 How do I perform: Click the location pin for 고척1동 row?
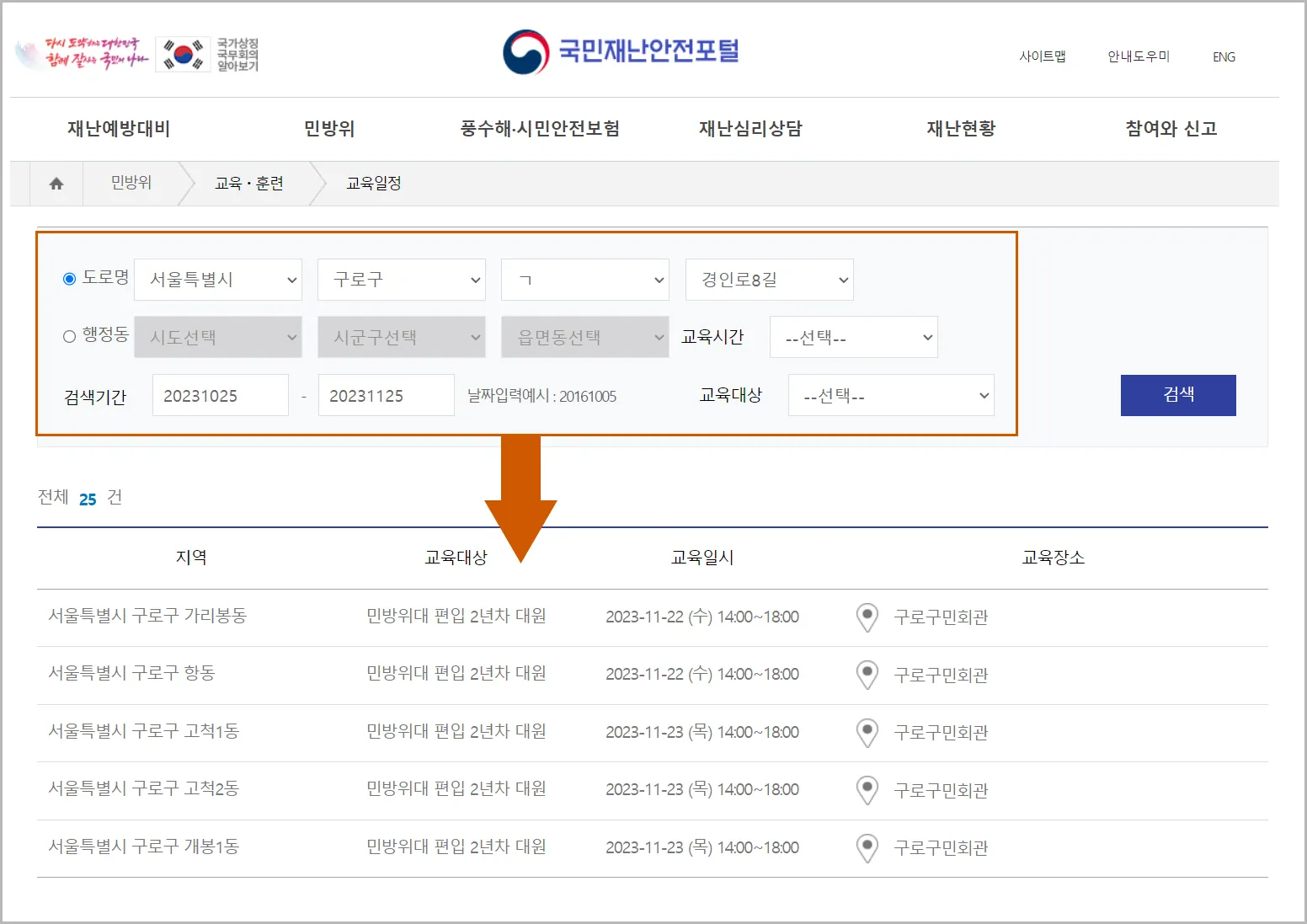coord(867,732)
